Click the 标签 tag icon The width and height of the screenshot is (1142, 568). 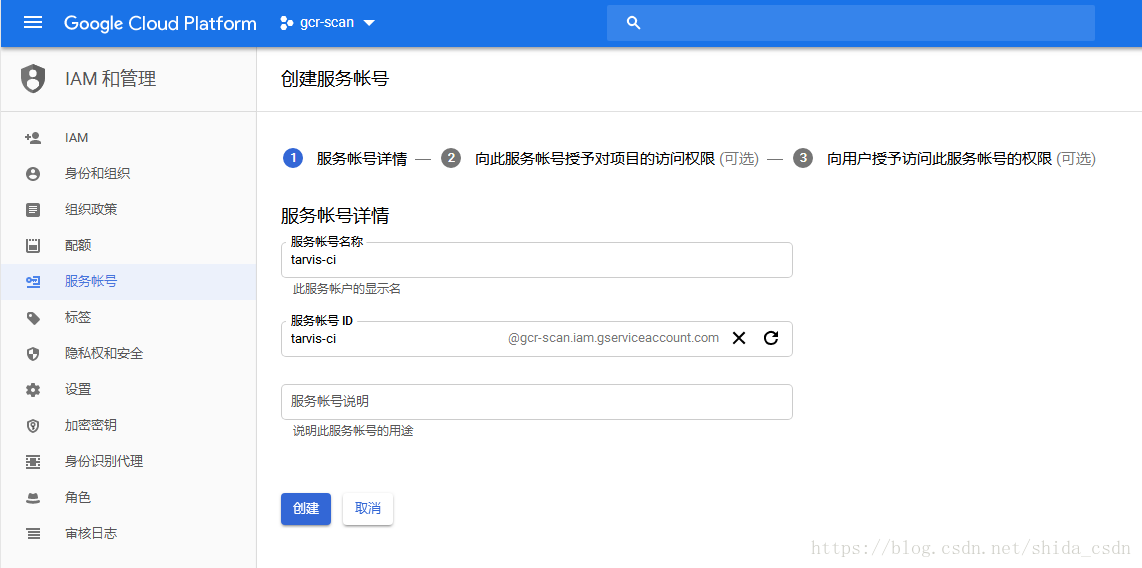pos(33,317)
